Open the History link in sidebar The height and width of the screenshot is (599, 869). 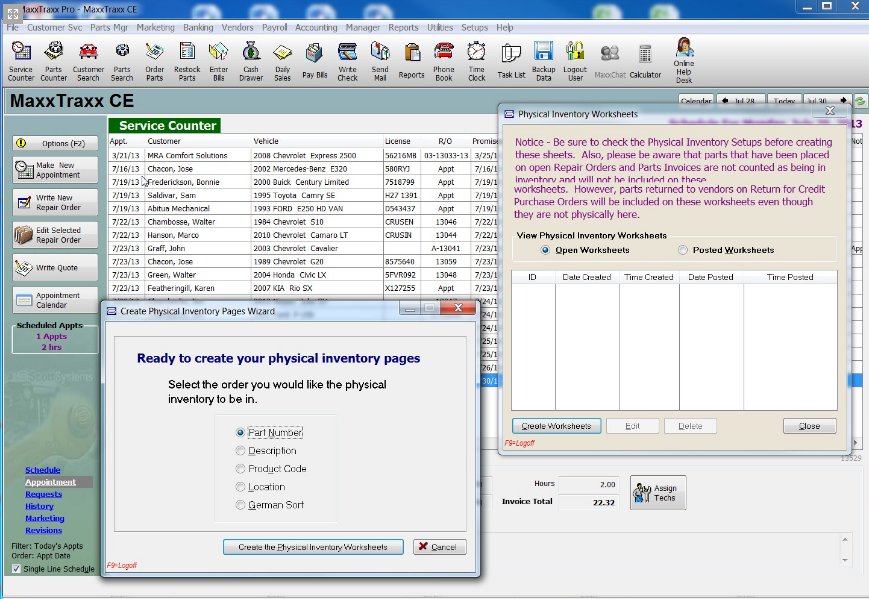[x=39, y=506]
